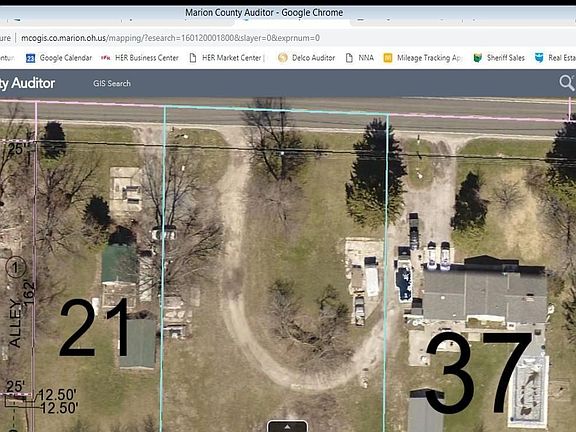Expand the bottom panel up arrow
This screenshot has height=432, width=576.
287,426
